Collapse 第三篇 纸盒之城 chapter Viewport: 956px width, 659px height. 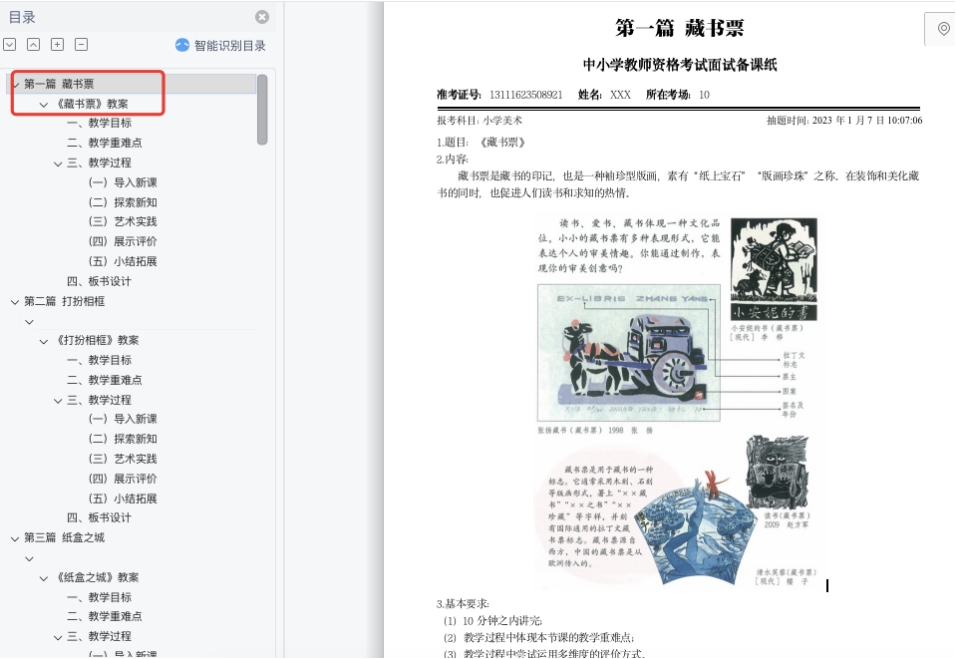(15, 538)
